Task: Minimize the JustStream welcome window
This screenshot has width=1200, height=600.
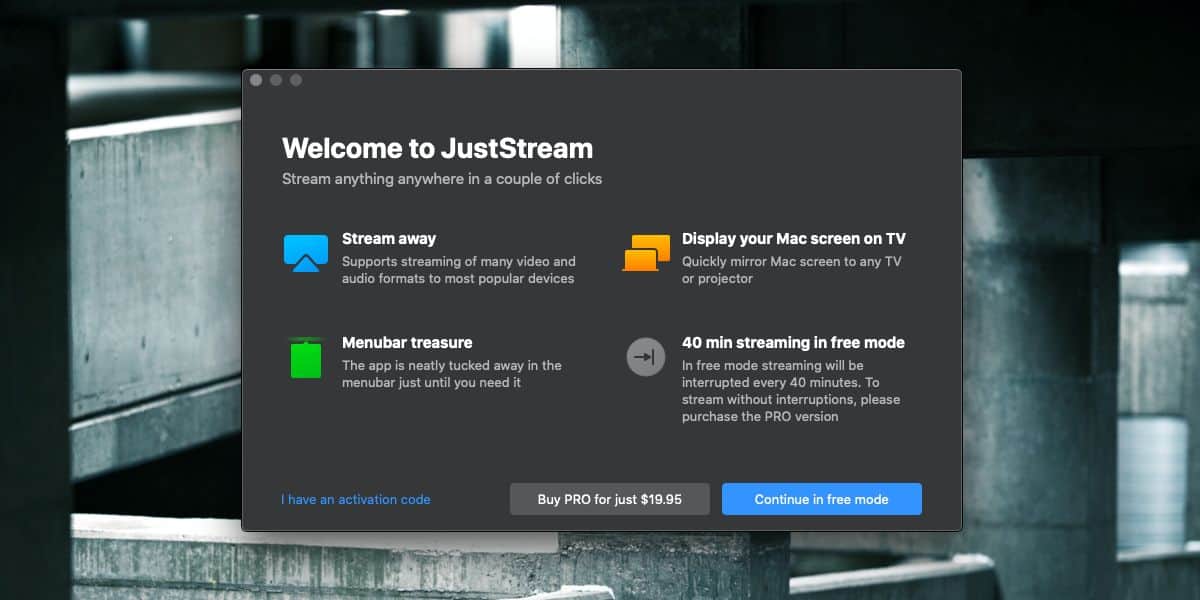Action: pyautogui.click(x=276, y=80)
